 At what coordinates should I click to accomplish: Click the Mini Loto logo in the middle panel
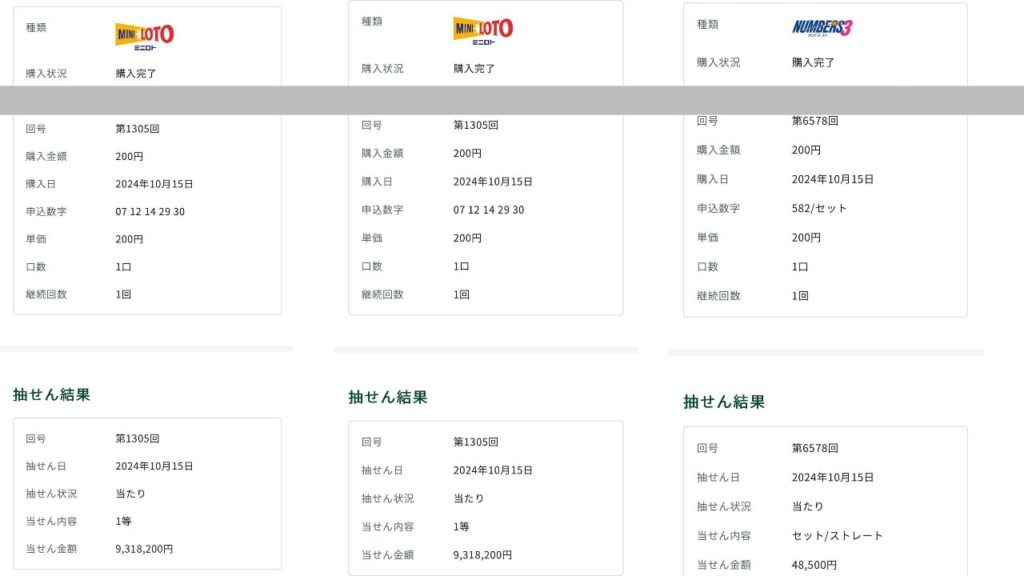click(x=482, y=30)
